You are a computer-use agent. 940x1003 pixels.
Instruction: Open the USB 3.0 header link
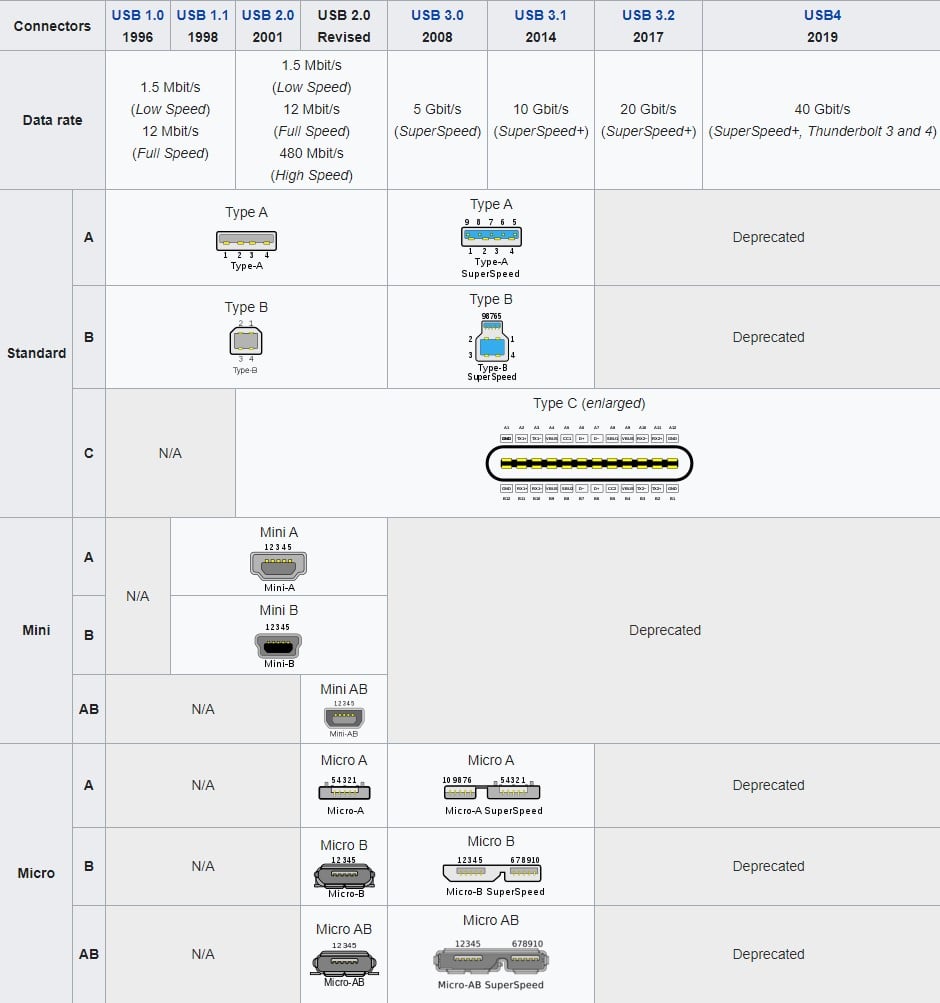coord(437,15)
